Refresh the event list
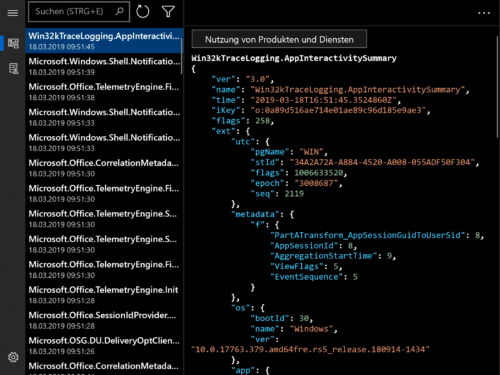Image resolution: width=500 pixels, height=375 pixels. coord(143,12)
